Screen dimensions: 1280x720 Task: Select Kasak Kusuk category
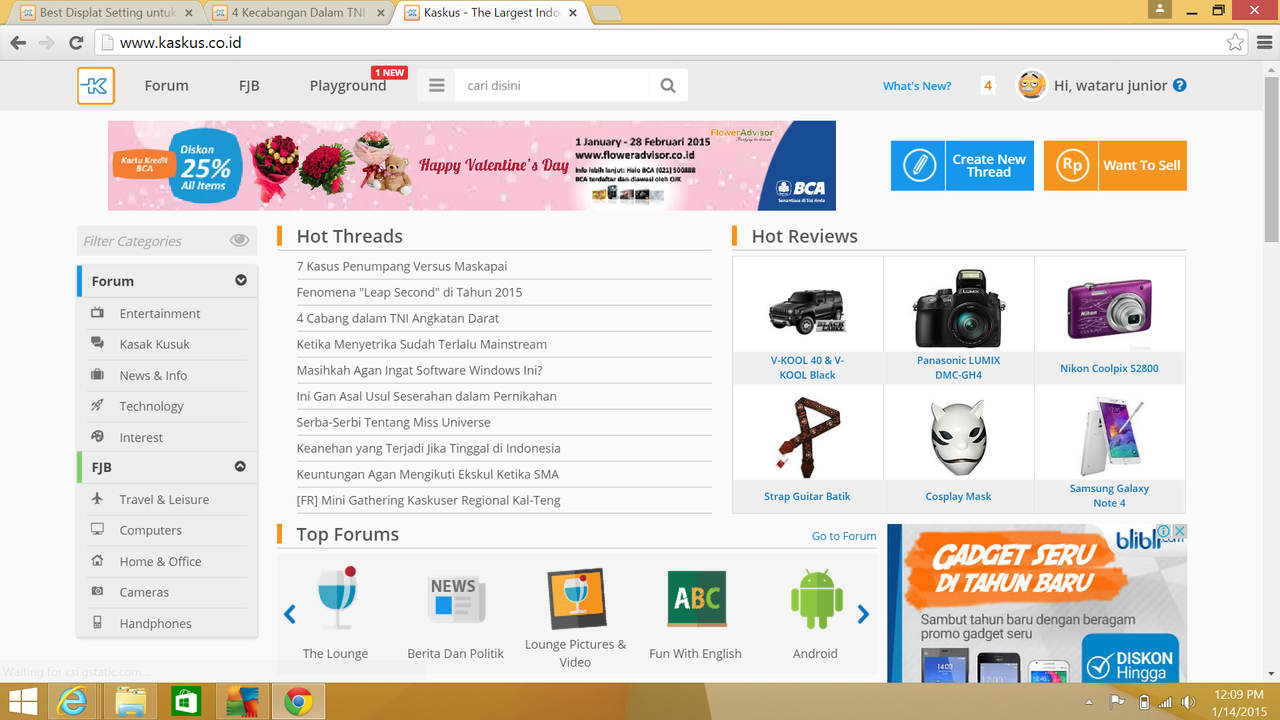click(154, 344)
